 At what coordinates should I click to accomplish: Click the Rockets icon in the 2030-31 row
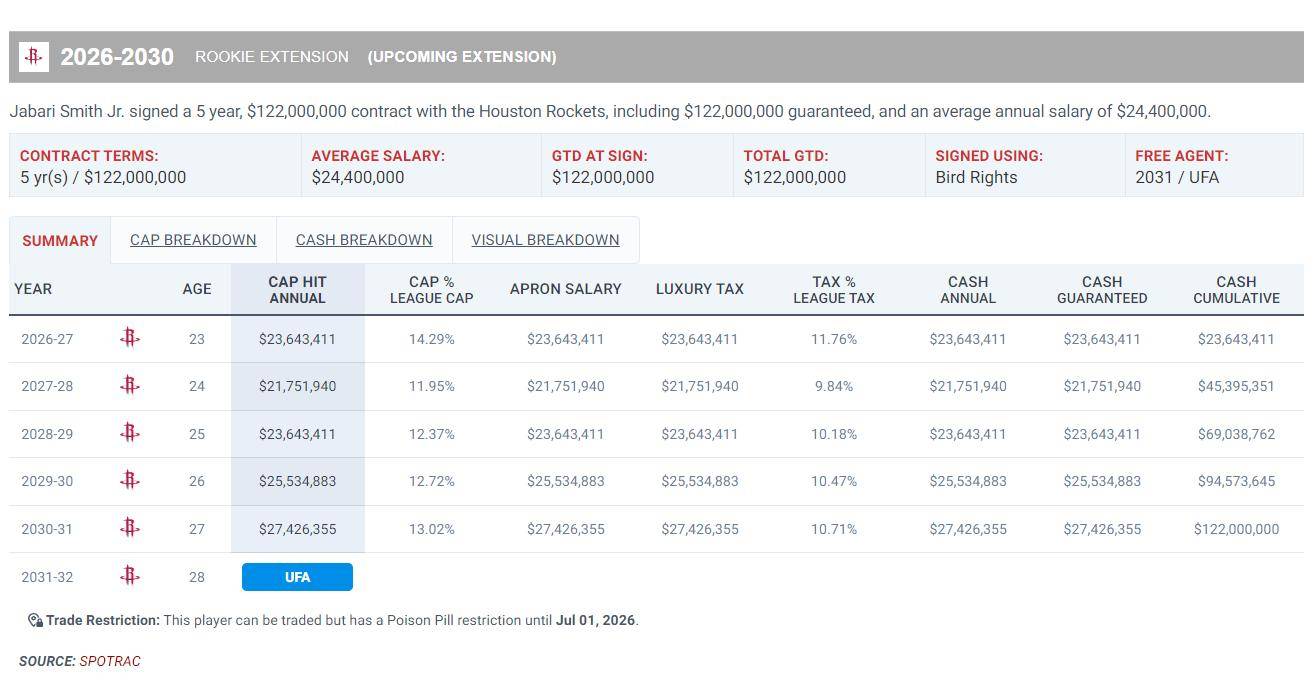[129, 528]
